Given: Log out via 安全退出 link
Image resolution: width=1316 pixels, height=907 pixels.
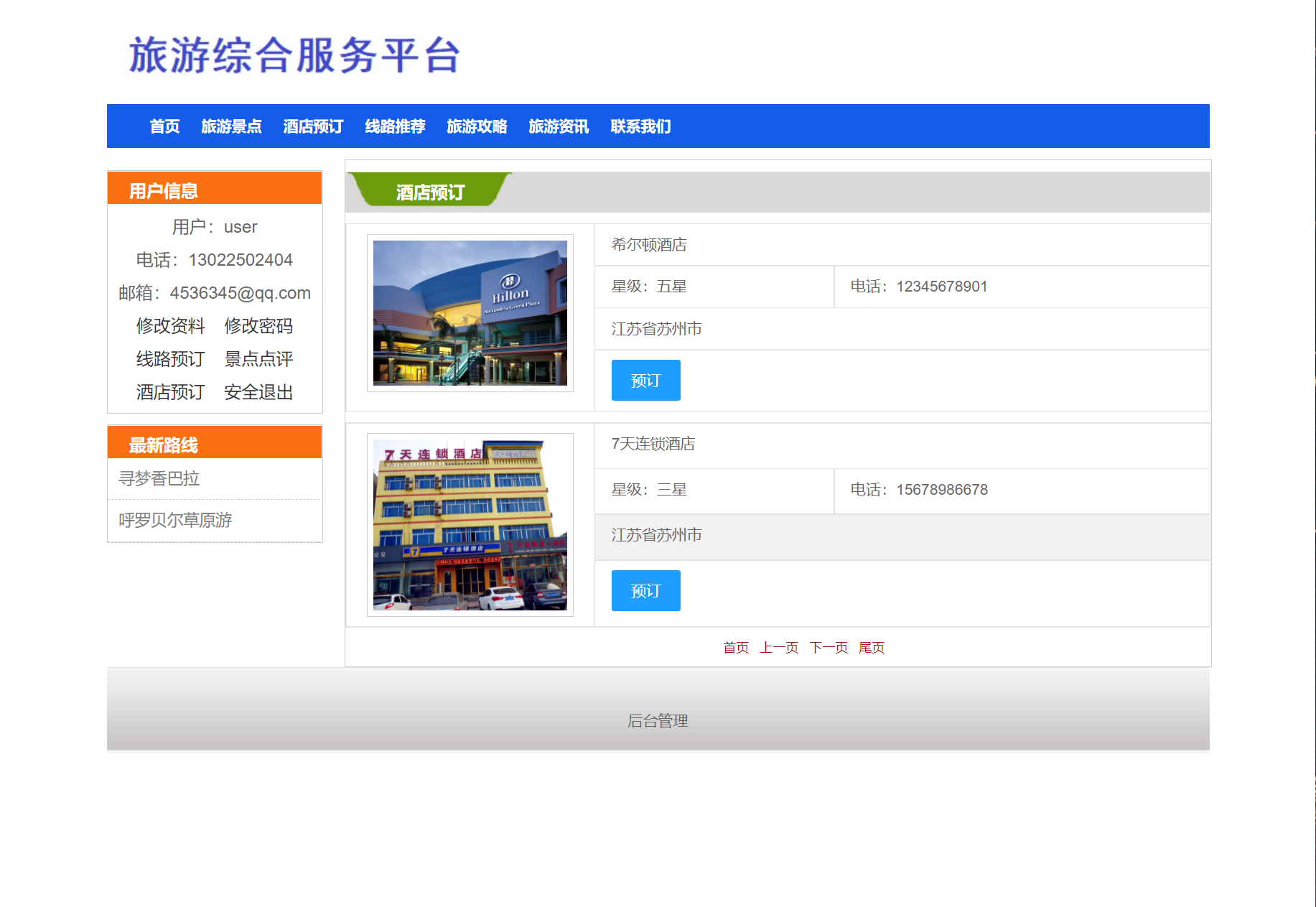Looking at the screenshot, I should click(259, 392).
